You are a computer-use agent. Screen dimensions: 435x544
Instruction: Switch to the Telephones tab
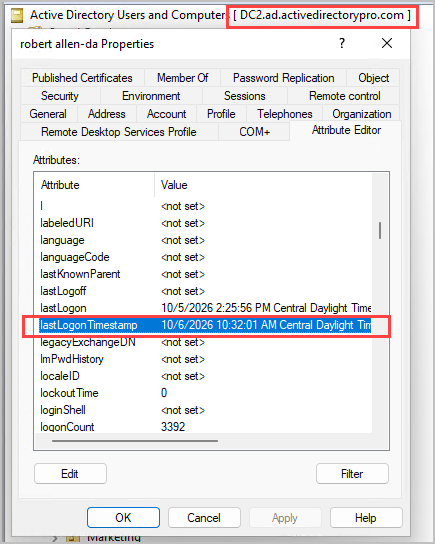pyautogui.click(x=284, y=114)
